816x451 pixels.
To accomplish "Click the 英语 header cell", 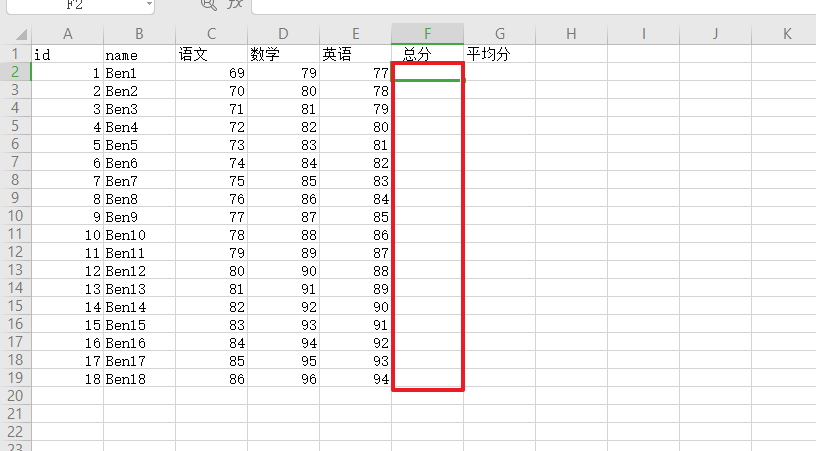I will 355,54.
